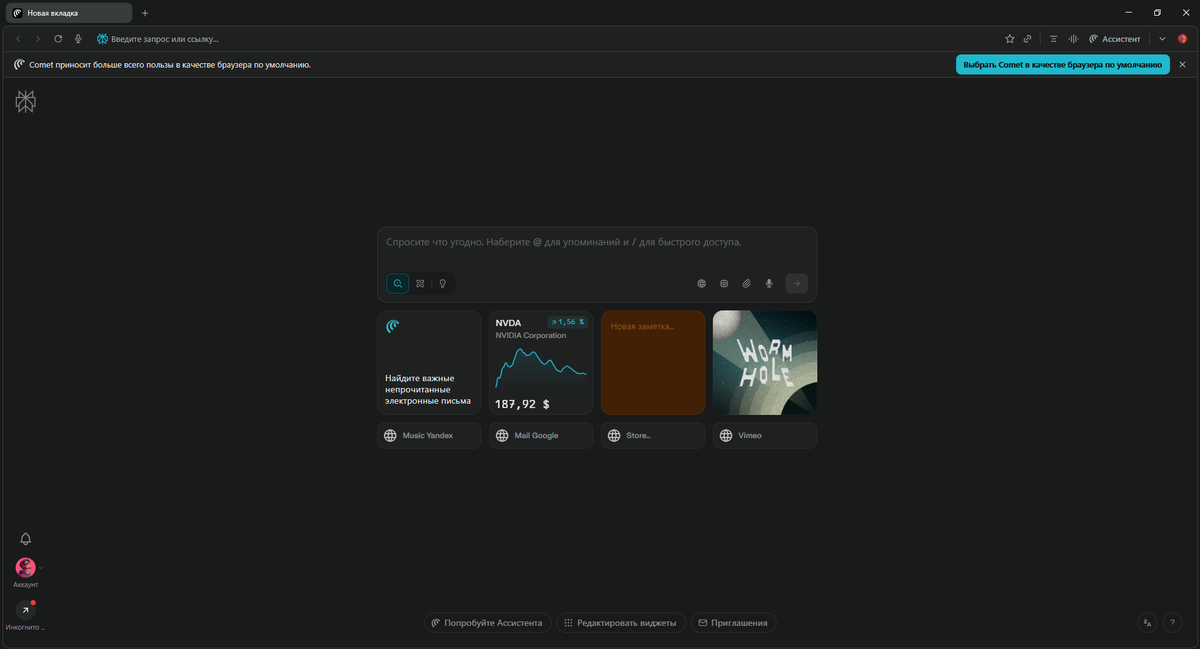
Task: Open the Ассистент panel
Action: pyautogui.click(x=1114, y=39)
